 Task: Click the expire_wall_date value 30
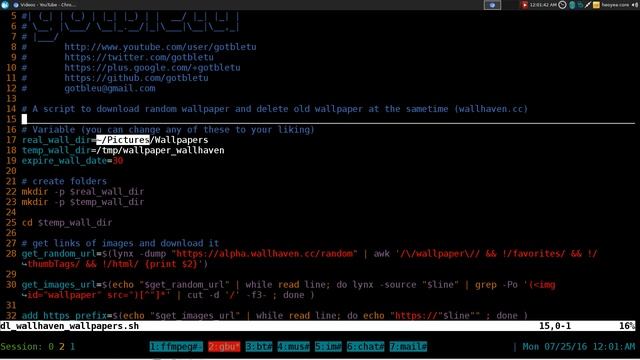tap(118, 160)
